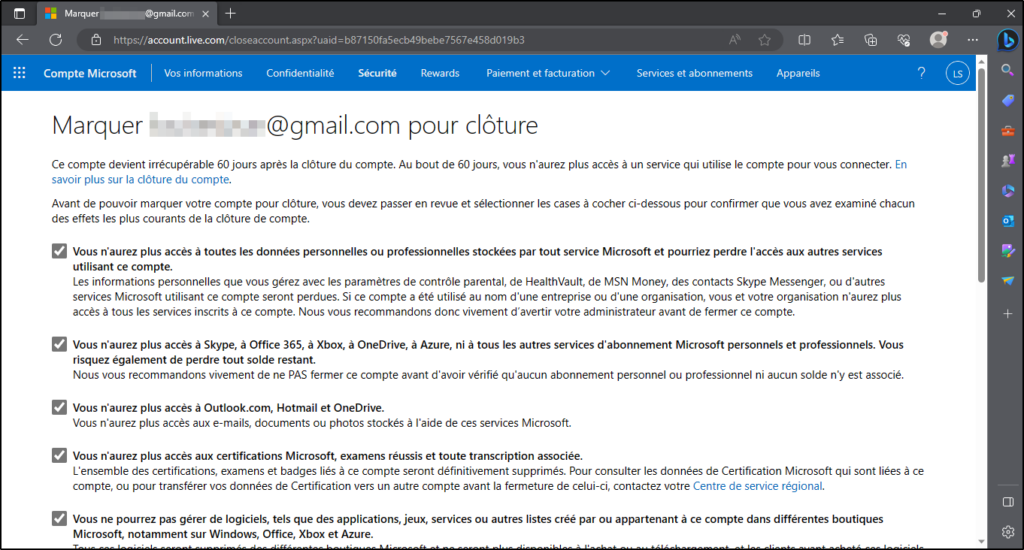Image resolution: width=1024 pixels, height=550 pixels.
Task: Open the Vos informations tab
Action: (203, 73)
